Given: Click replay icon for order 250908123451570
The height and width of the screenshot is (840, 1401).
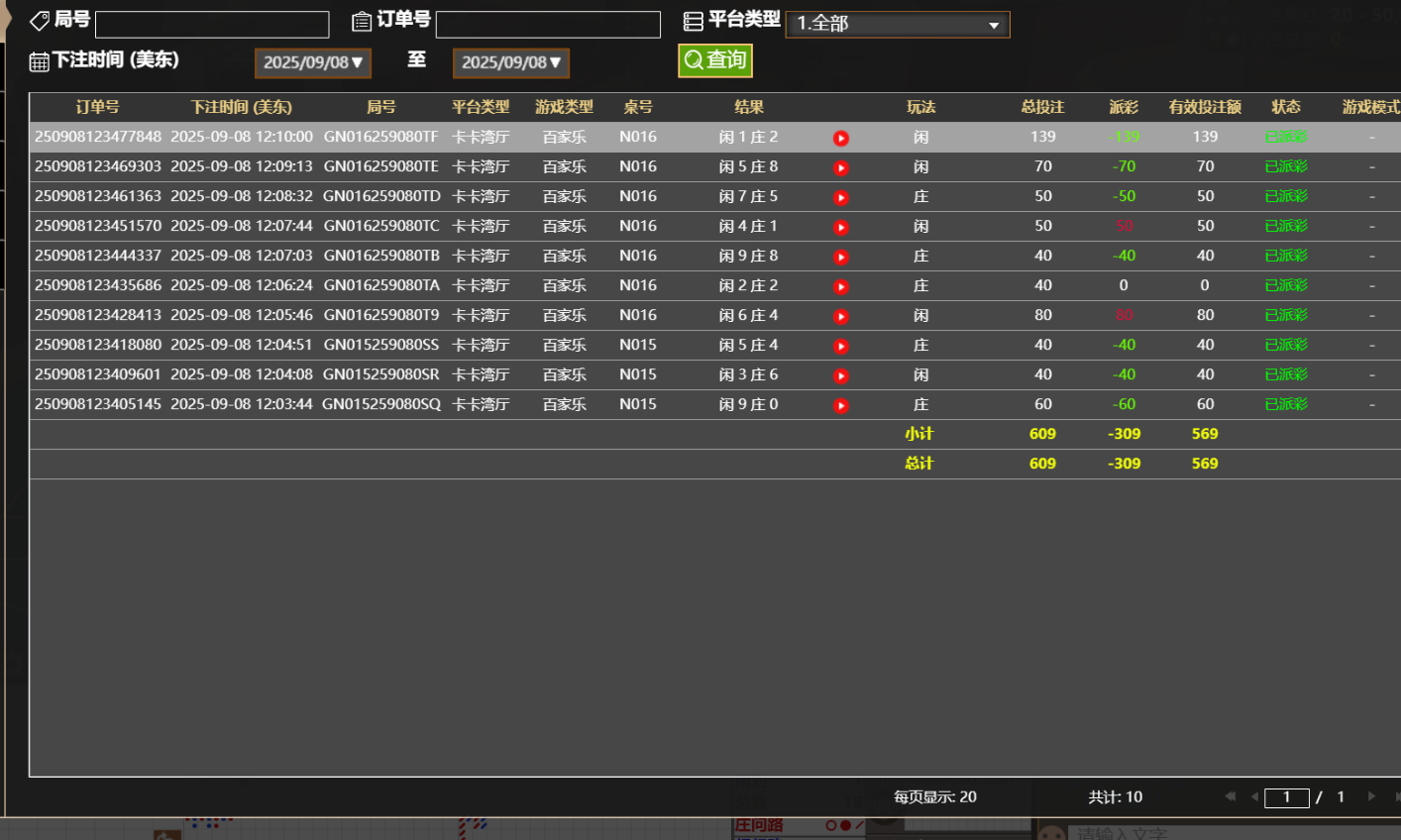Looking at the screenshot, I should tap(841, 227).
